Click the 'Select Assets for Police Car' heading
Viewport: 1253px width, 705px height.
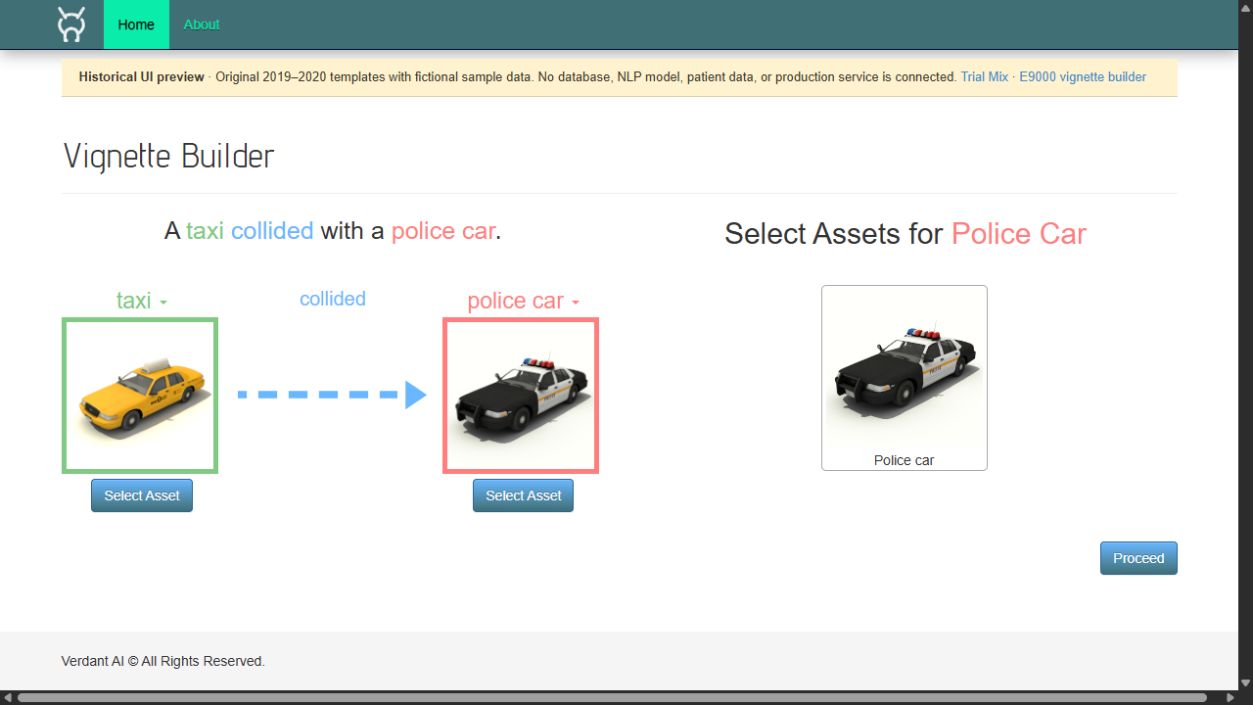(905, 234)
